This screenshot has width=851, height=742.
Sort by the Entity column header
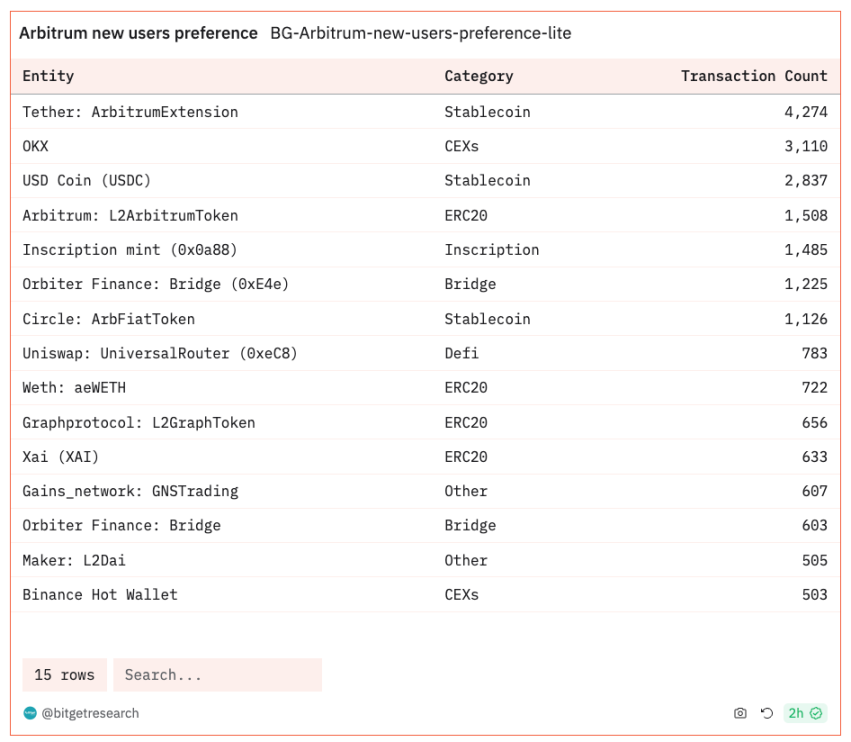click(x=48, y=75)
